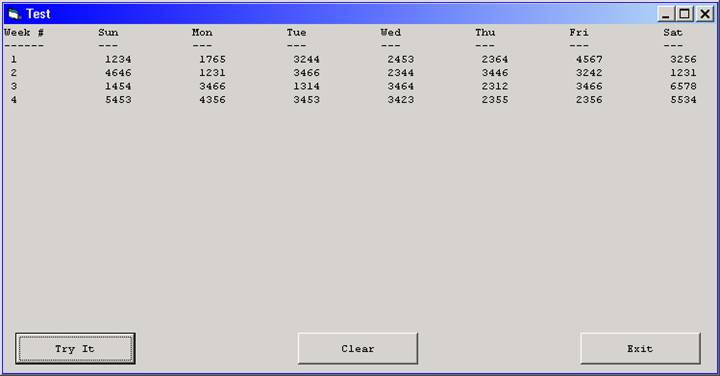720x376 pixels.
Task: Click the value 4646 in week 2
Action: click(x=118, y=73)
